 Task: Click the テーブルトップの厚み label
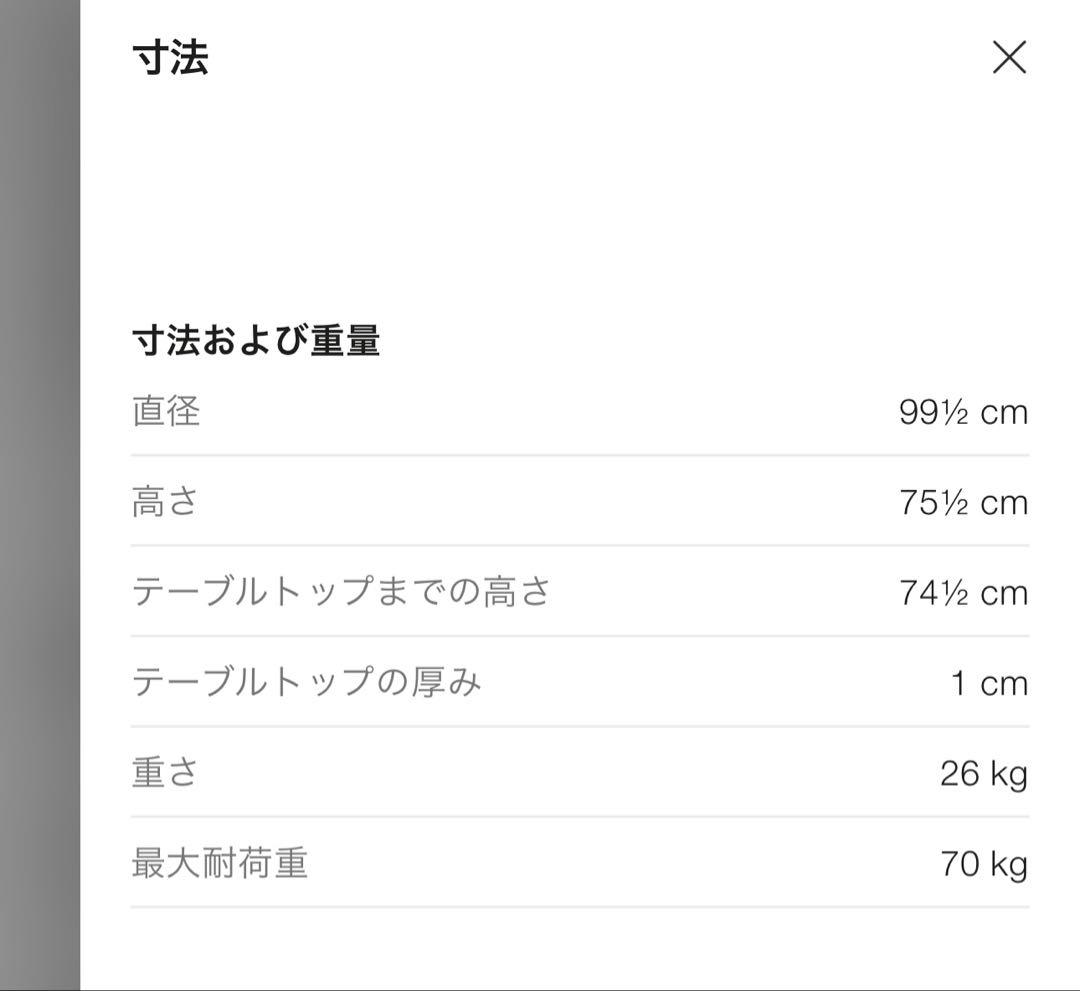point(306,682)
